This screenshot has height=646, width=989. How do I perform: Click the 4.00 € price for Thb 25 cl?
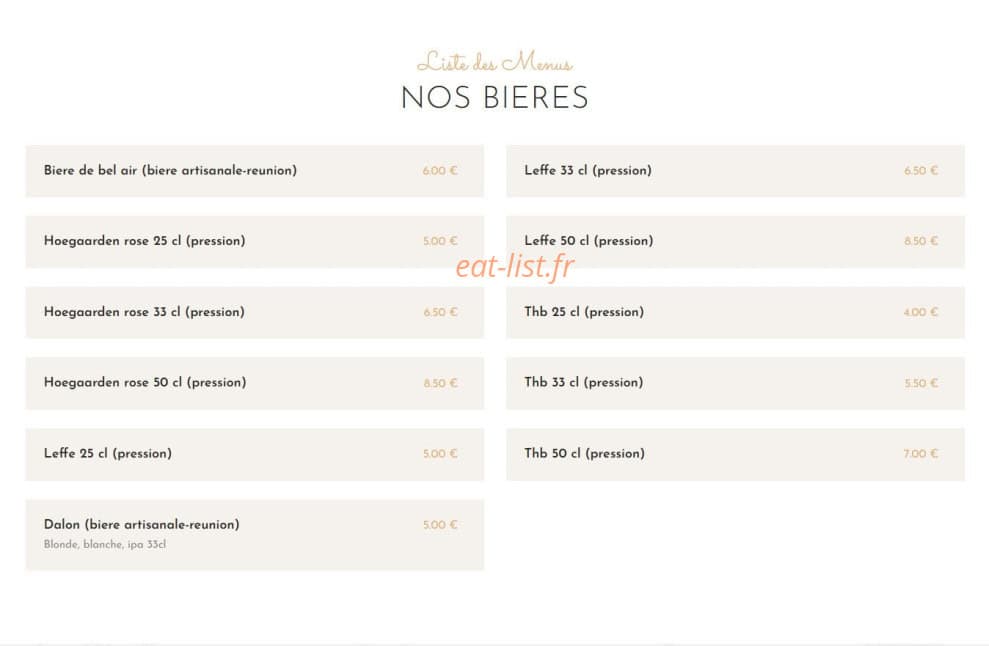(921, 312)
